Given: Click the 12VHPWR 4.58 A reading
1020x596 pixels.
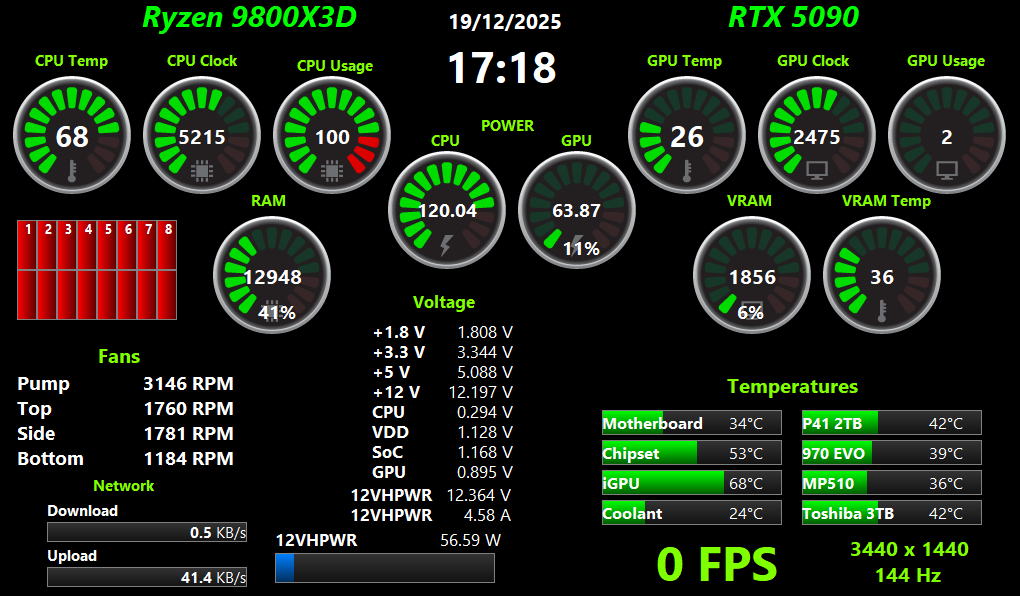Looking at the screenshot, I should [x=487, y=515].
